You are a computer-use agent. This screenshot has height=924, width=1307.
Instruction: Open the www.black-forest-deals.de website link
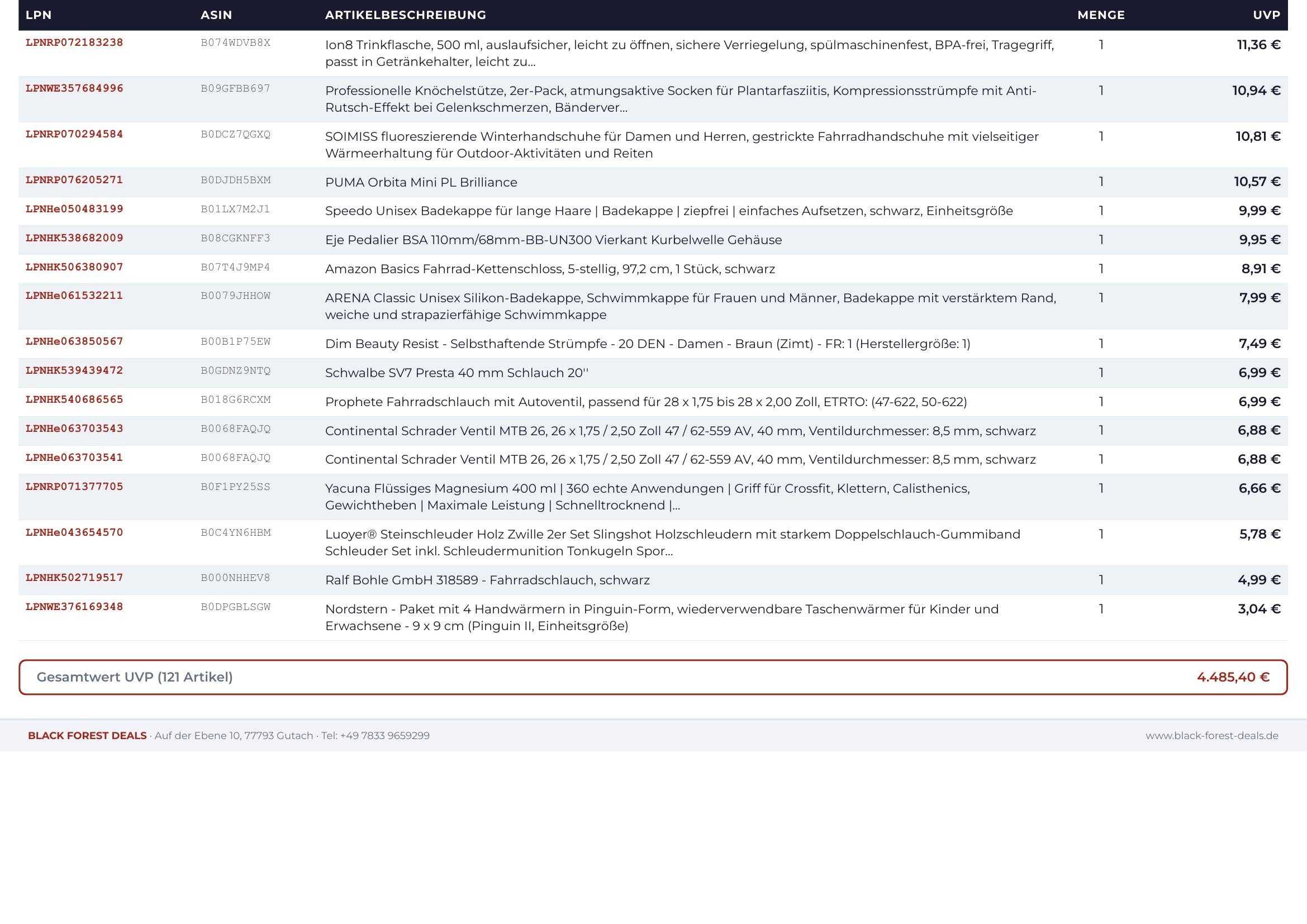tap(1212, 736)
